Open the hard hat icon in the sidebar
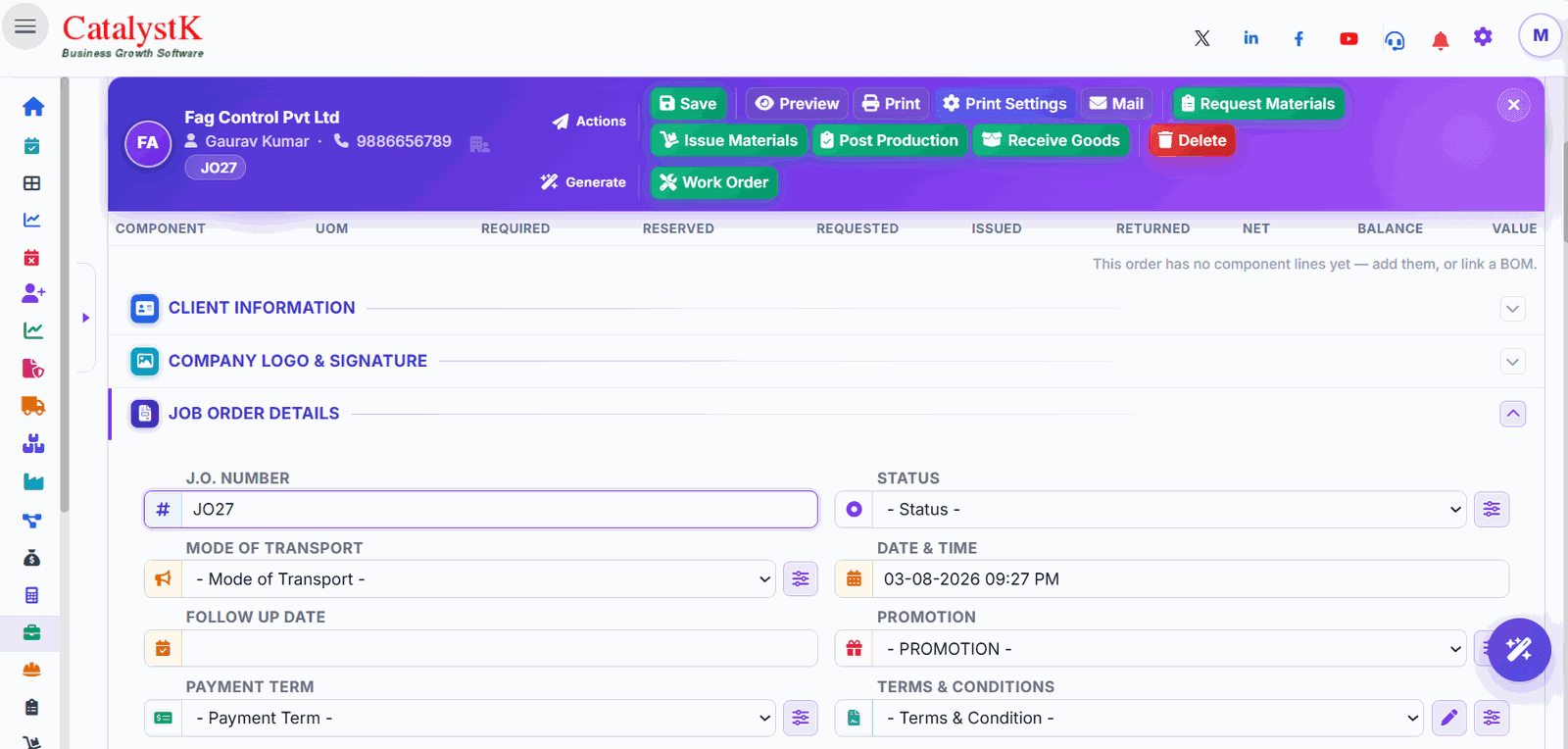The image size is (1568, 749). [x=32, y=670]
